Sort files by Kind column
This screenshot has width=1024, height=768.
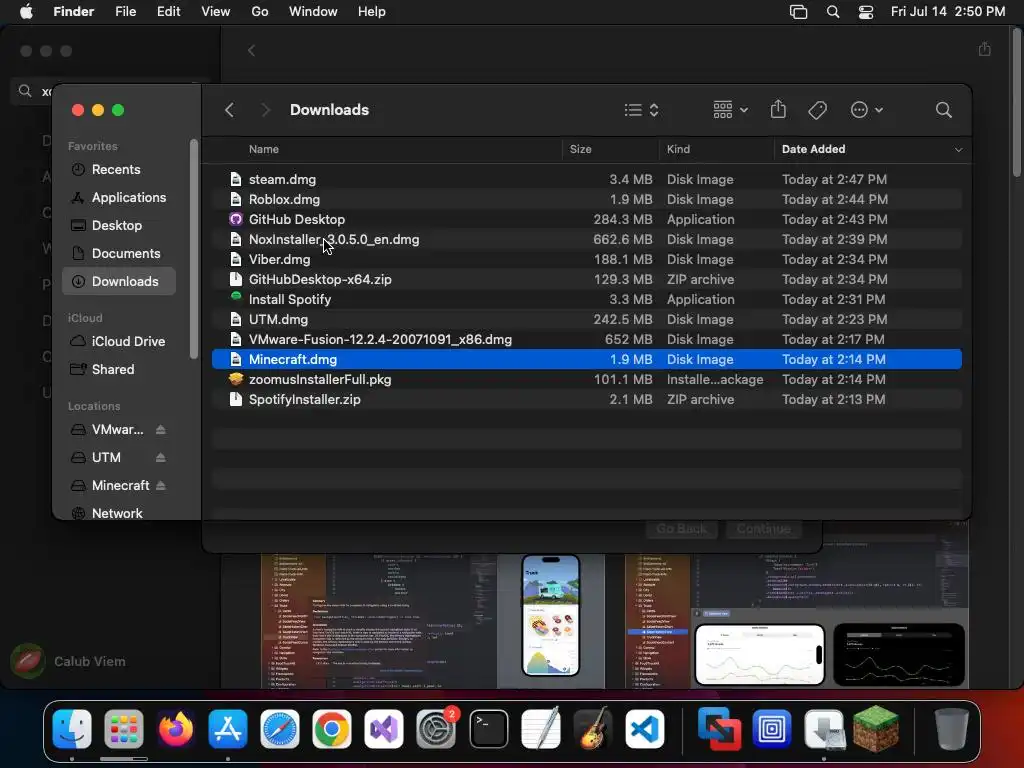click(678, 149)
